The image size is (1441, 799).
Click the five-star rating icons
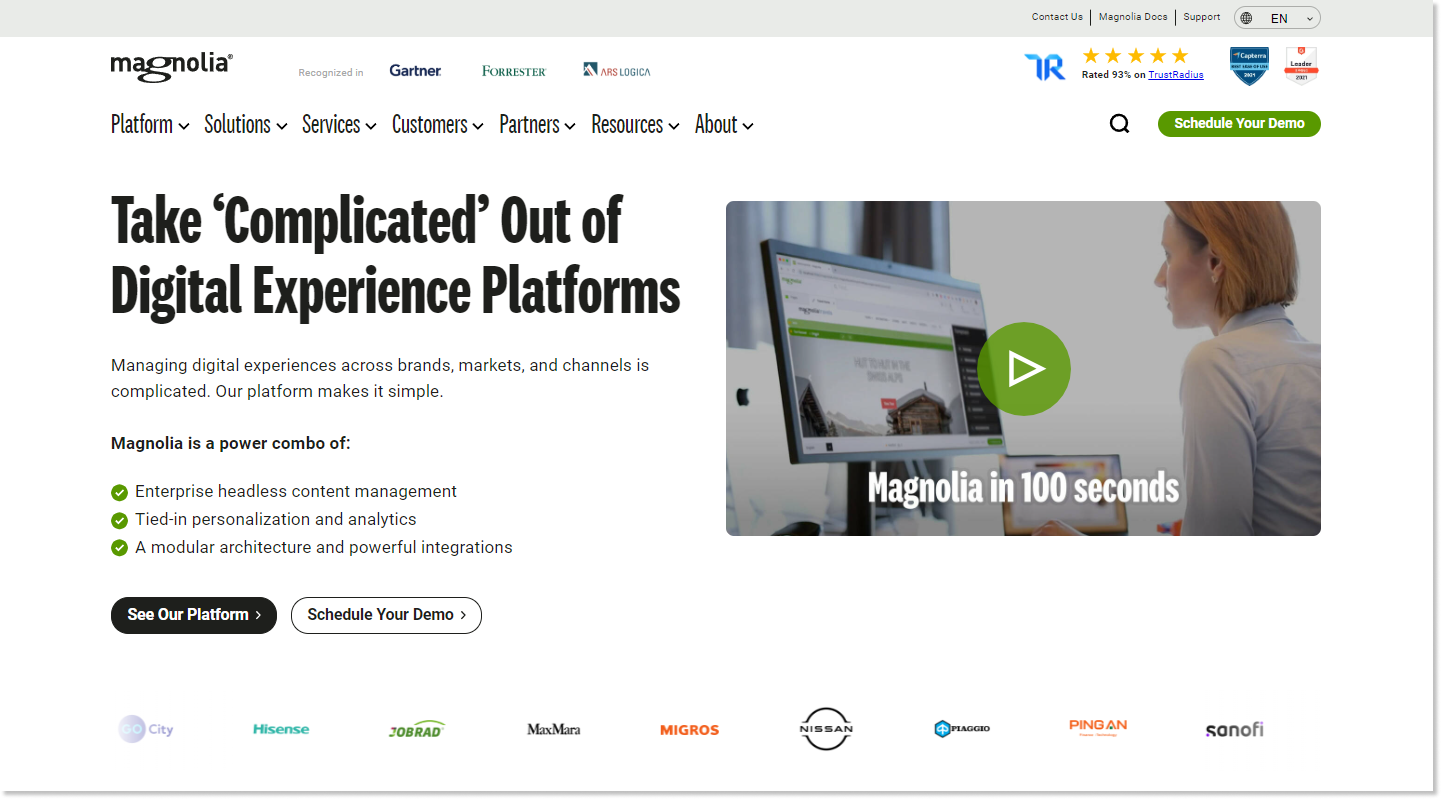1135,56
